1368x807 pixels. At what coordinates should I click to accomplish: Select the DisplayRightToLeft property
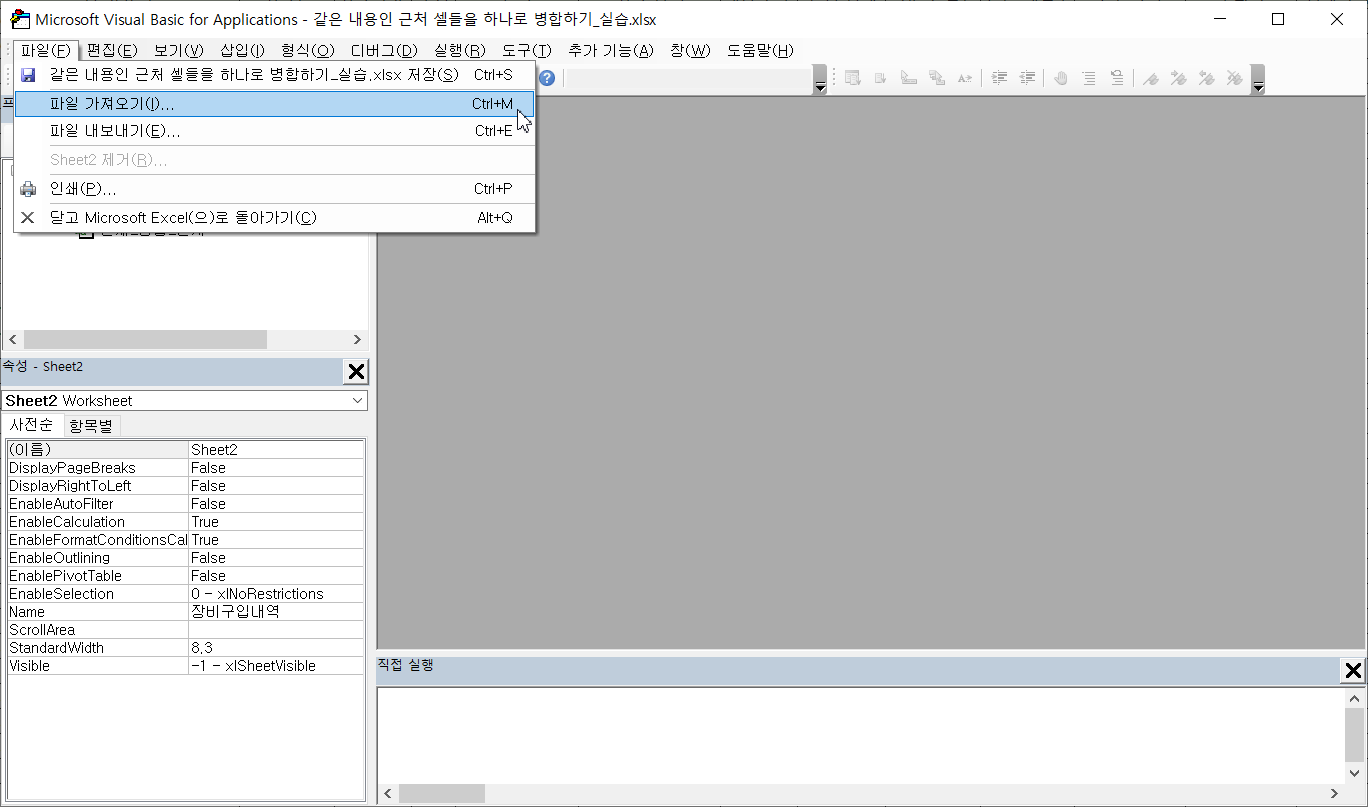pyautogui.click(x=185, y=485)
